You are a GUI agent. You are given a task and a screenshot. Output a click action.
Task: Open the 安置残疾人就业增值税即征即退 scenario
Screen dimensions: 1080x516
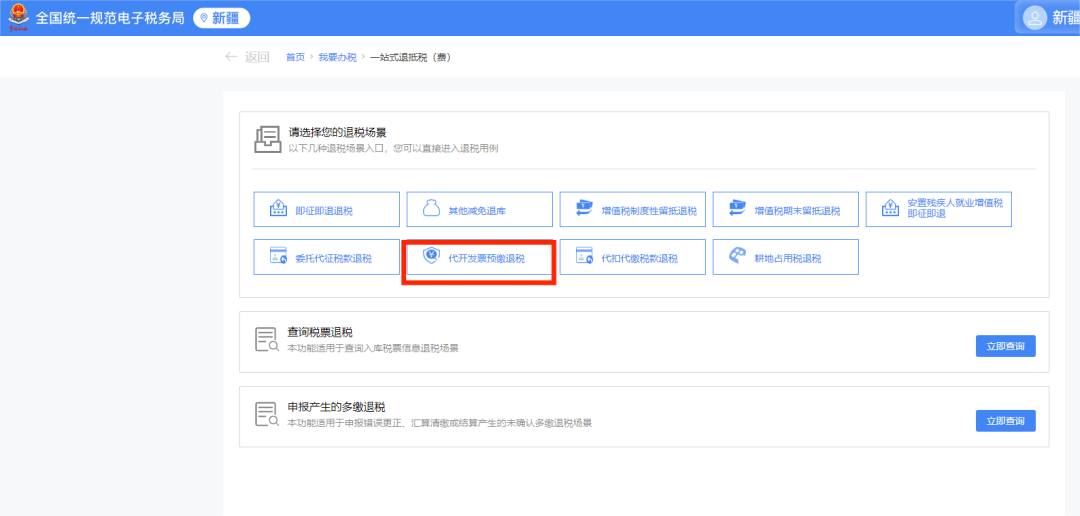[x=938, y=209]
